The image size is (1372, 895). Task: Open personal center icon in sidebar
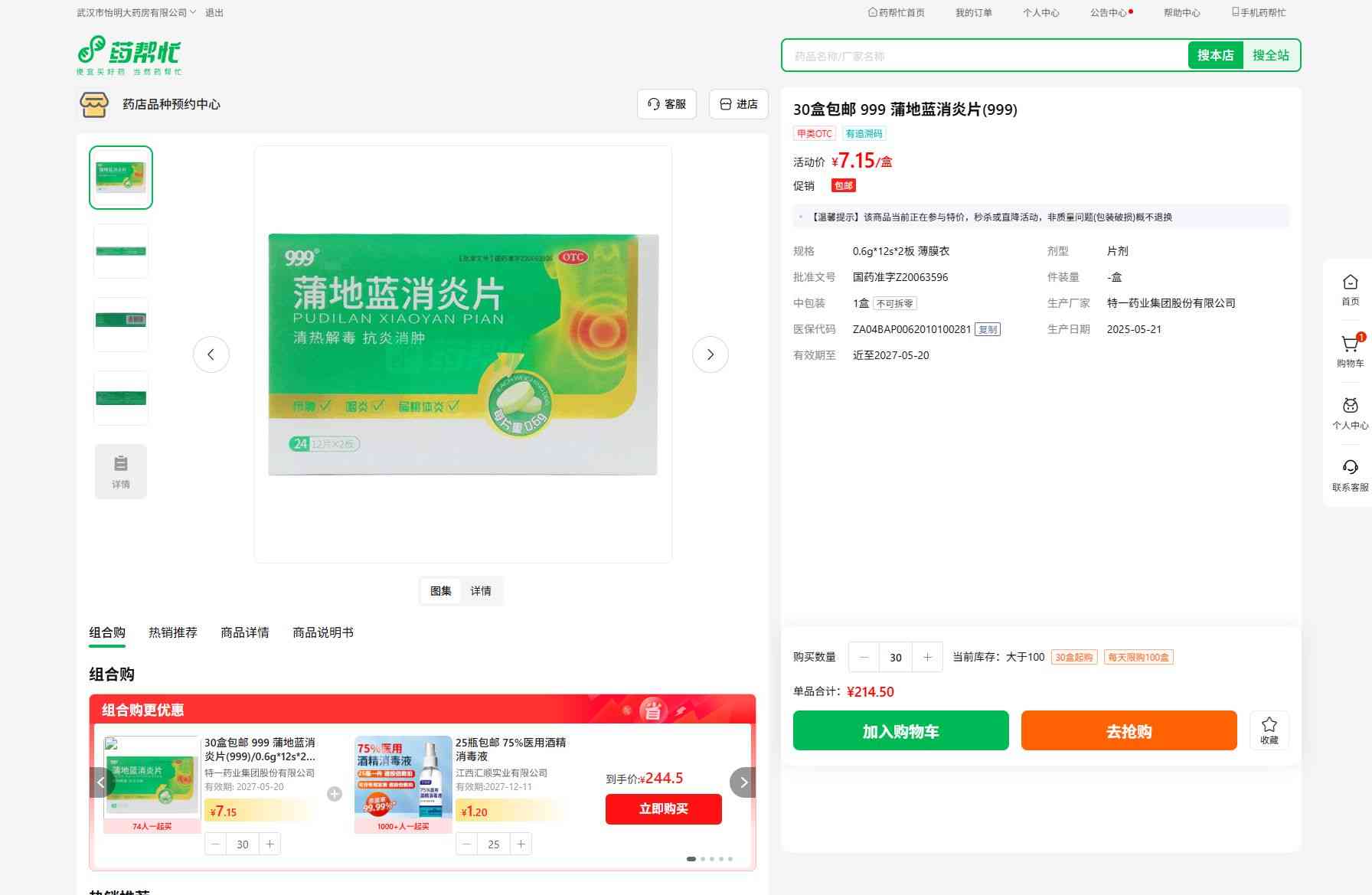[x=1350, y=406]
